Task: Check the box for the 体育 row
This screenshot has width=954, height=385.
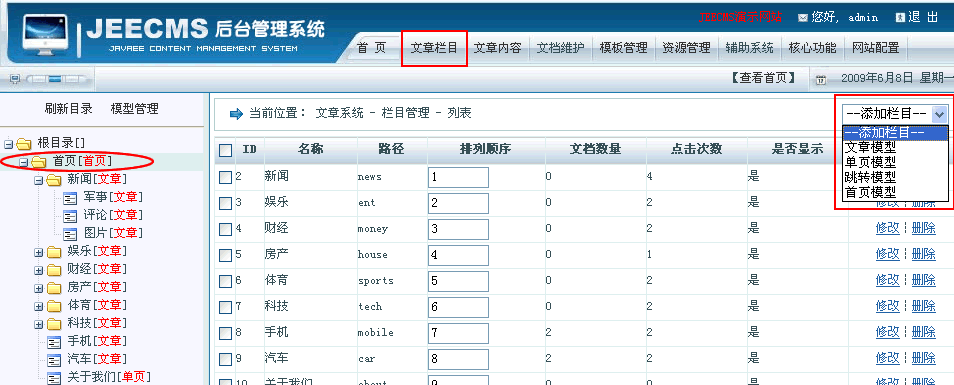Action: pyautogui.click(x=225, y=281)
